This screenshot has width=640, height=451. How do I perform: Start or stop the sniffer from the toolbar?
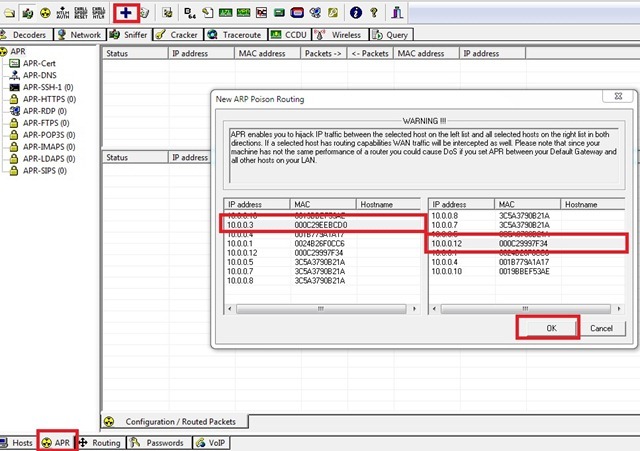[x=27, y=13]
